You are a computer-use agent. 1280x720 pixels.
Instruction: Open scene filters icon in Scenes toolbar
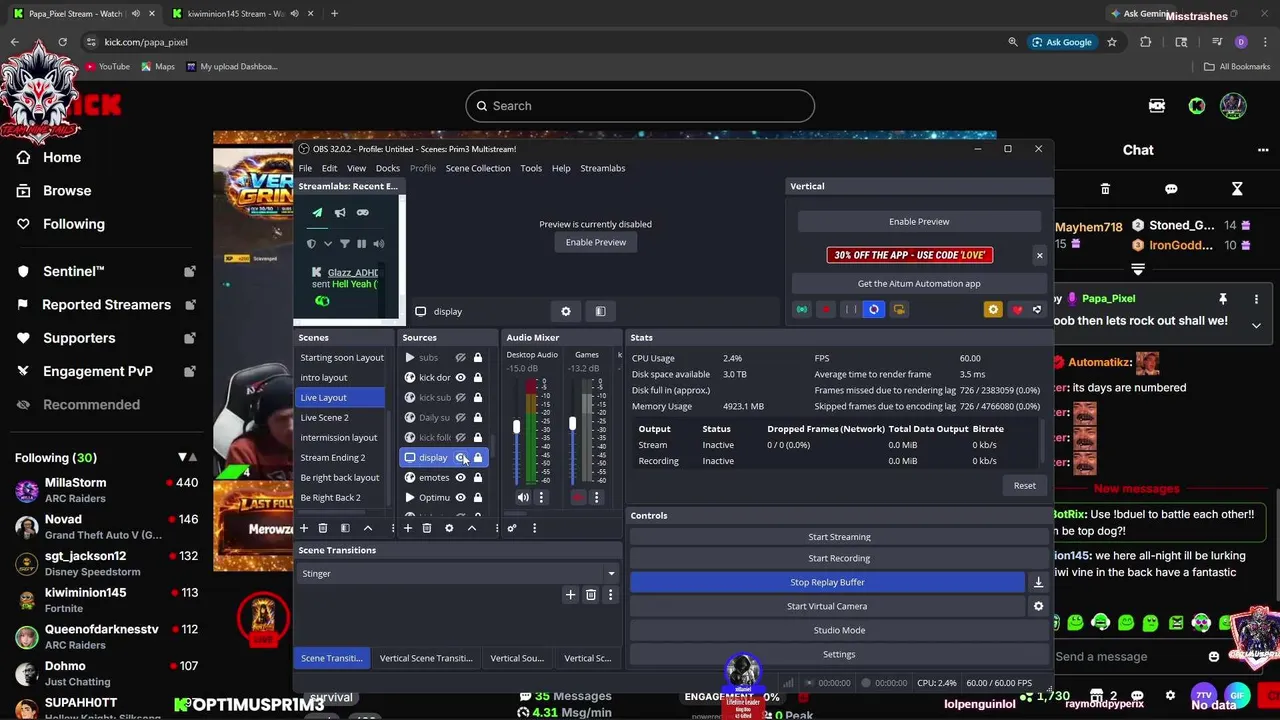pyautogui.click(x=345, y=528)
